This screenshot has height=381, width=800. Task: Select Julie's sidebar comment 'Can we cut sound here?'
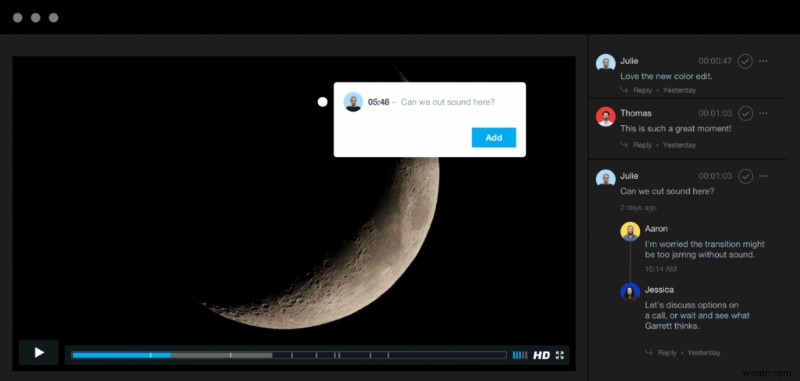(667, 191)
